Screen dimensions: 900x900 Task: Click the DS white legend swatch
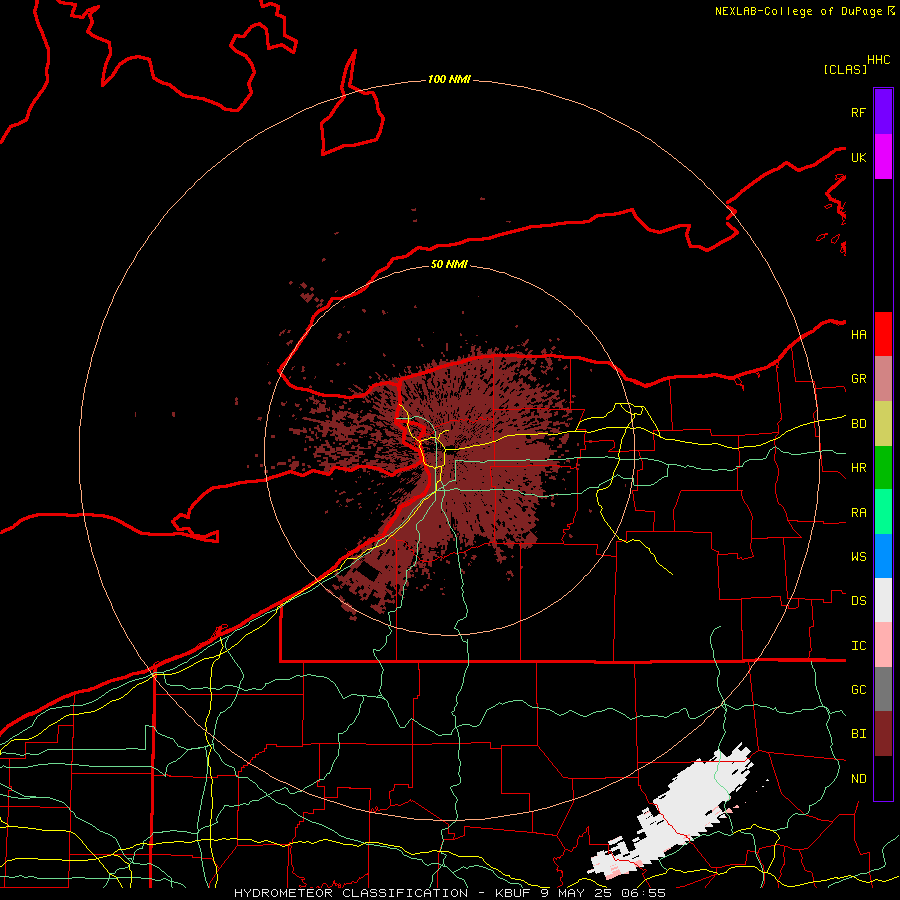pyautogui.click(x=883, y=600)
